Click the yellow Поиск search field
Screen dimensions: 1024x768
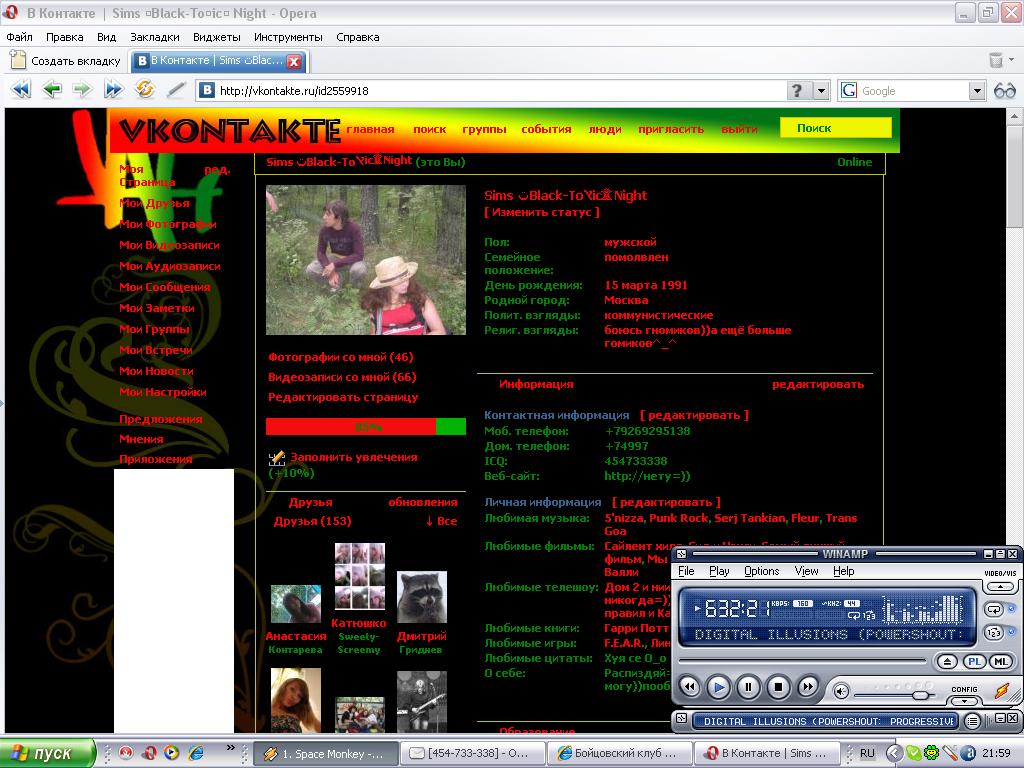coord(836,128)
